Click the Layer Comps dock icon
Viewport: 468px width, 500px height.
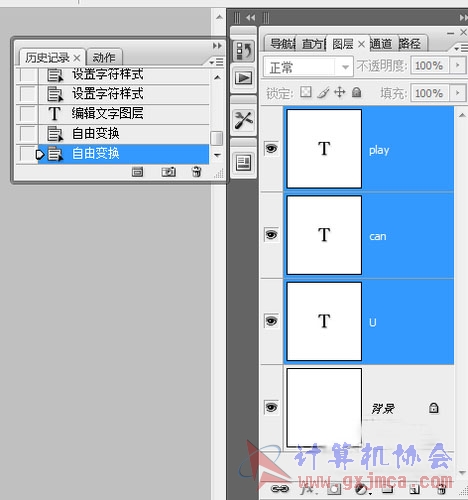244,163
